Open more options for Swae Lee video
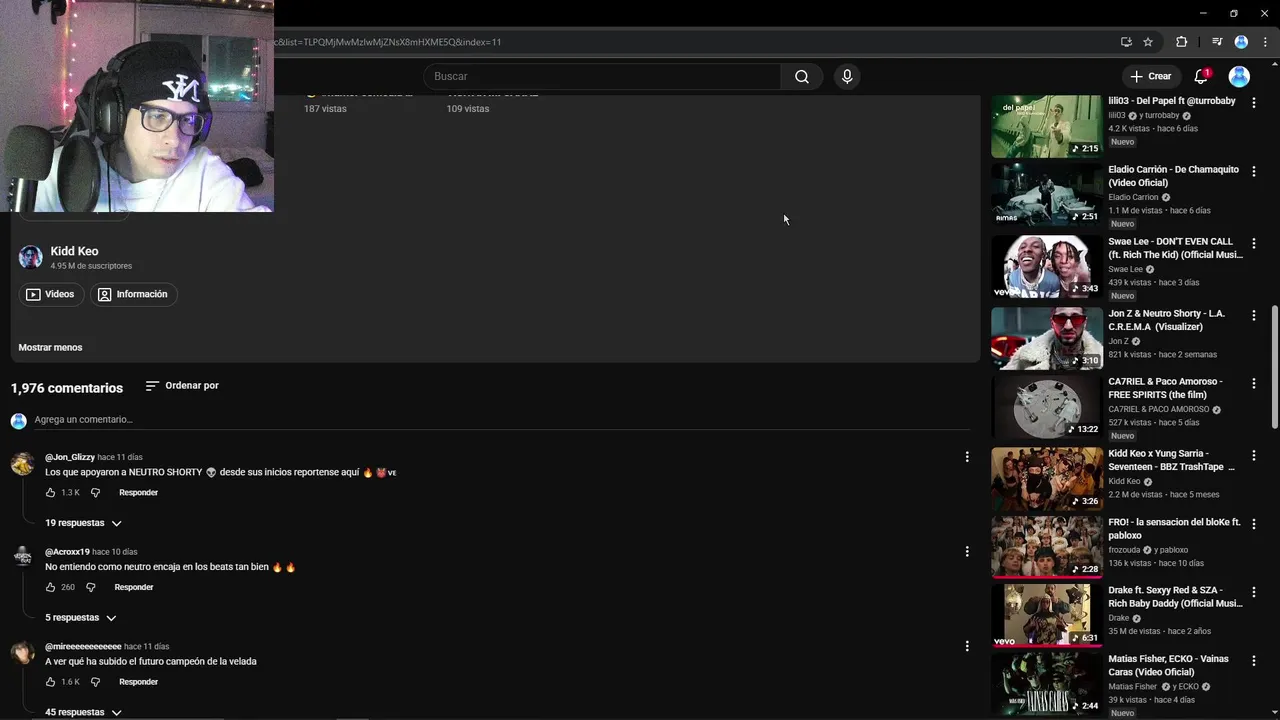Screen dimensions: 1280x720 click(1254, 243)
